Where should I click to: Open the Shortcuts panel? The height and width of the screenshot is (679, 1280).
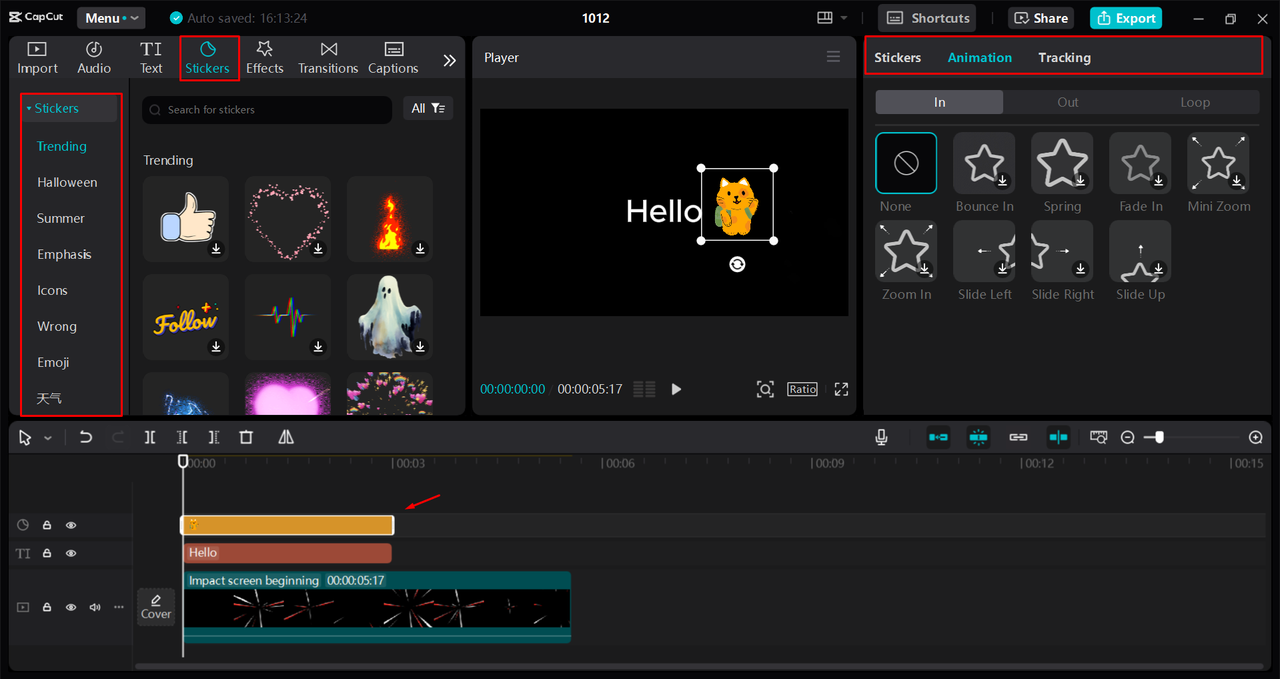pos(927,18)
